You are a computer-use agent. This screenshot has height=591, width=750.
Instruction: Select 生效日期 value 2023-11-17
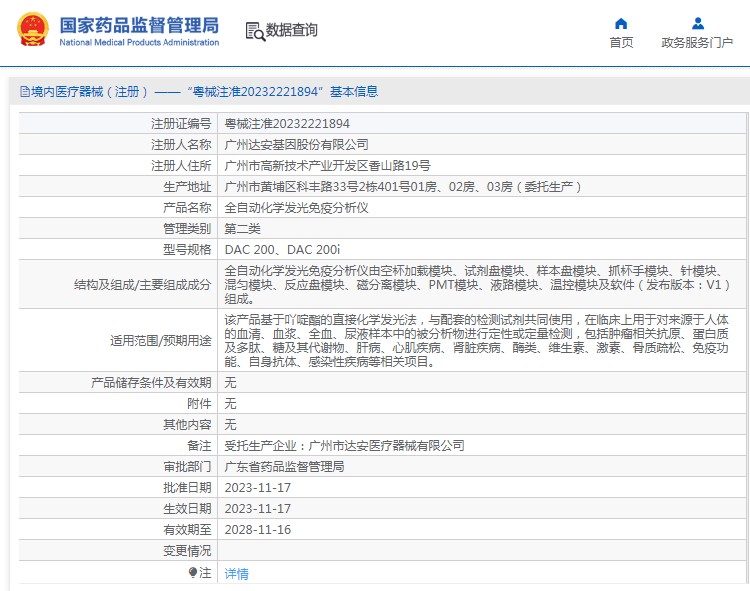click(x=258, y=509)
